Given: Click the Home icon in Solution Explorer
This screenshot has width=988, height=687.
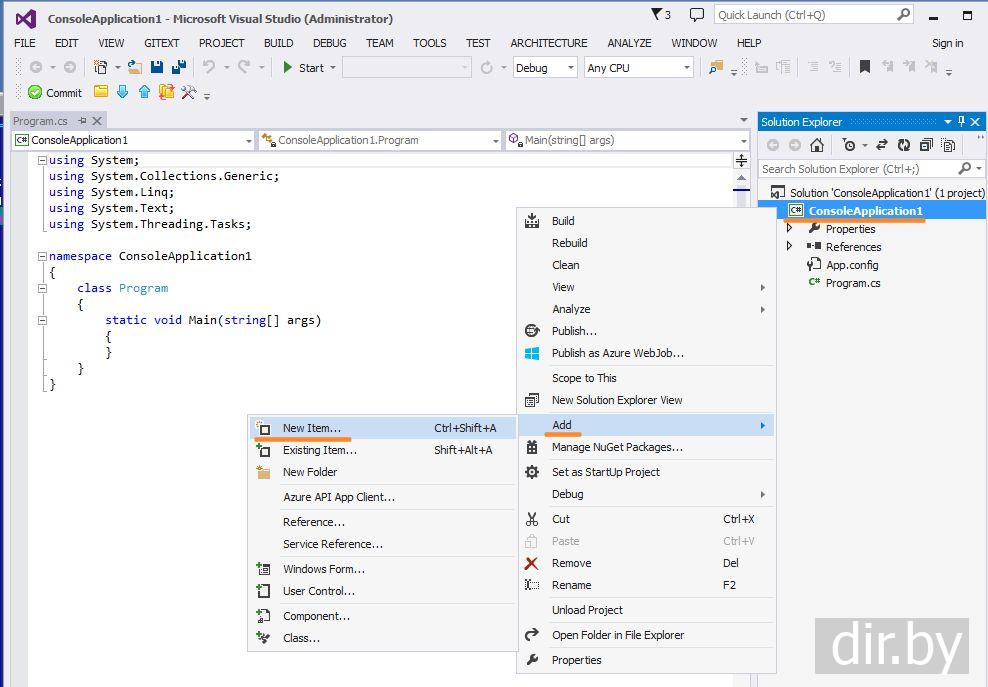Looking at the screenshot, I should tap(817, 145).
